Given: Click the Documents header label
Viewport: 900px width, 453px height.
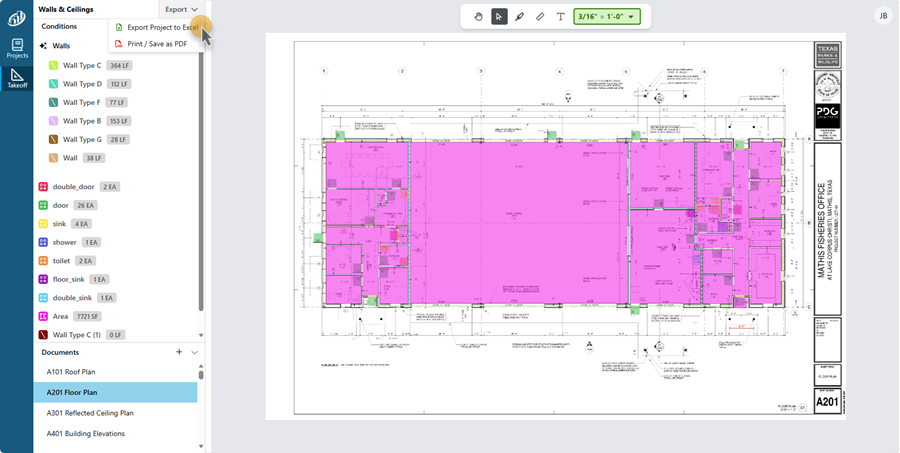Looking at the screenshot, I should pyautogui.click(x=60, y=353).
